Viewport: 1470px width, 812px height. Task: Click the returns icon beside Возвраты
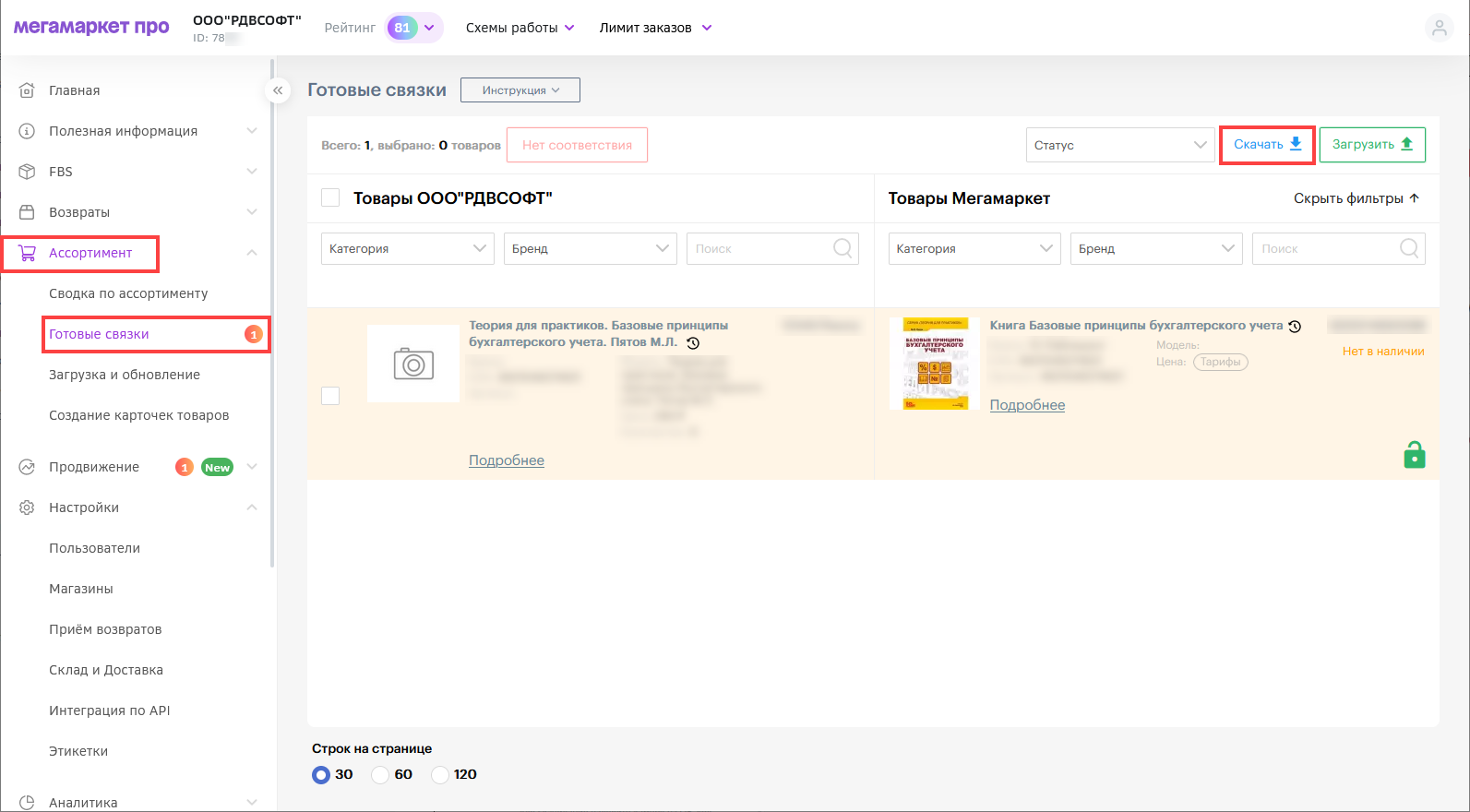(27, 212)
